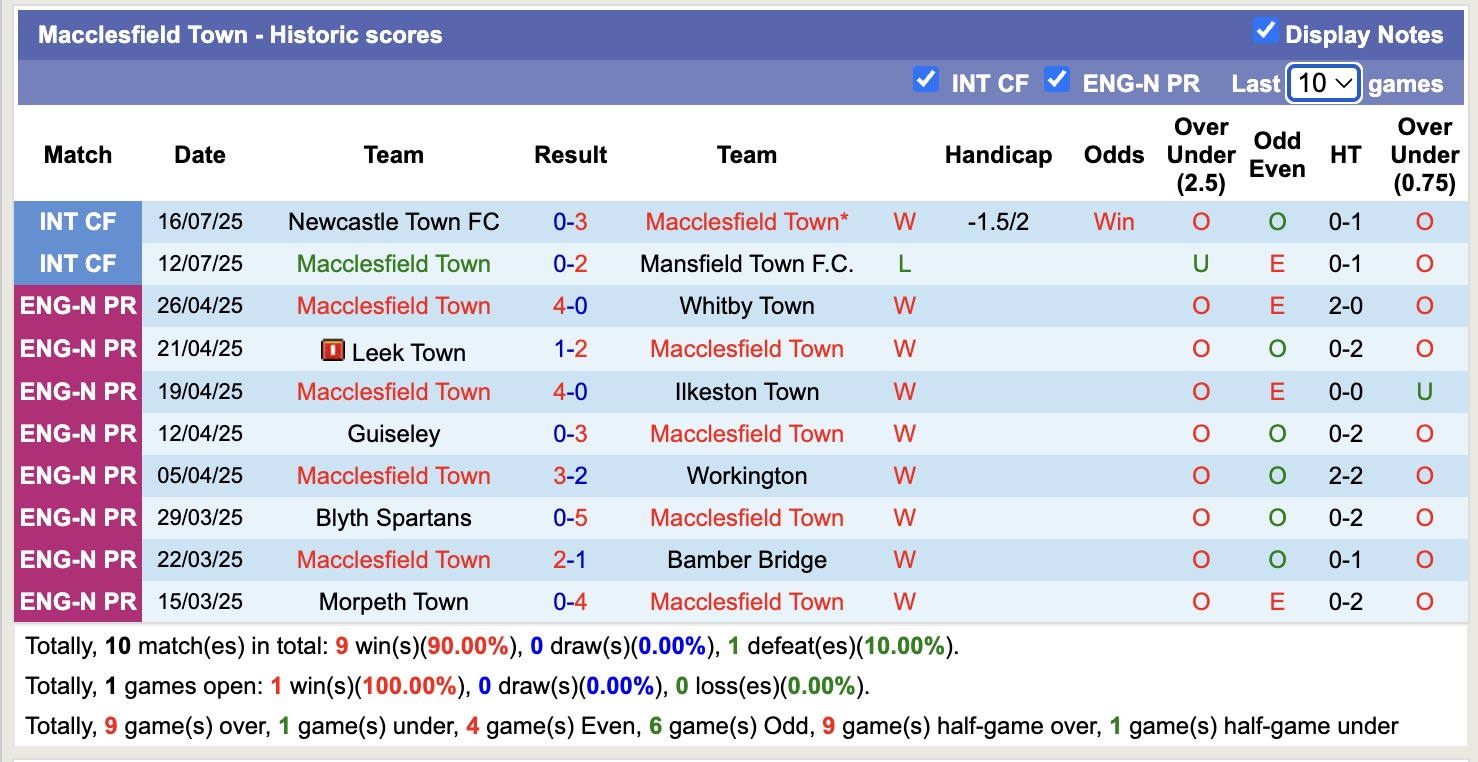Disable the ENG-N PR filter checkbox
The height and width of the screenshot is (762, 1478).
click(x=1057, y=82)
